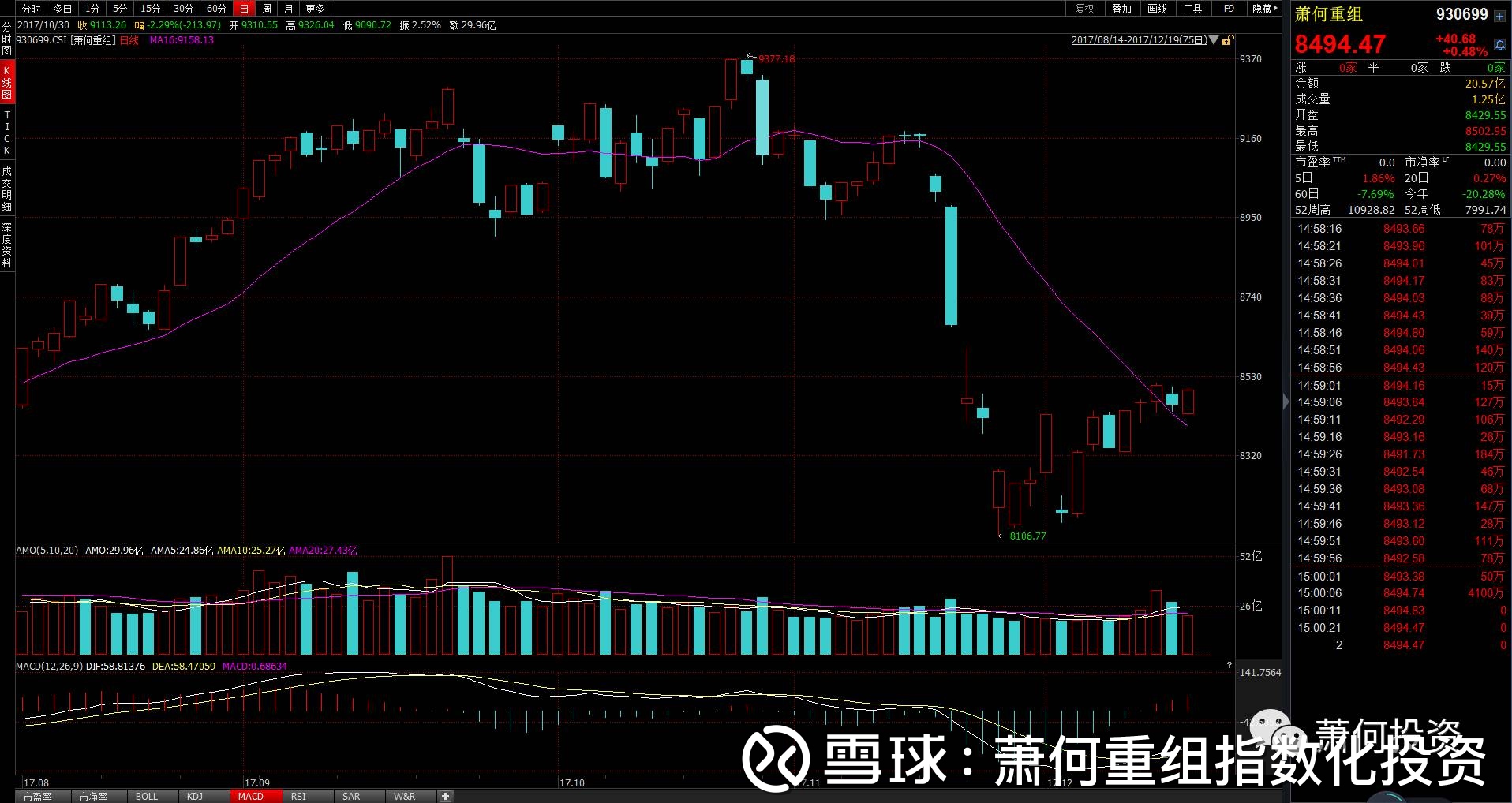Screen dimensions: 1512x803
Task: Select the 月 monthly K-line tab
Action: (288, 9)
